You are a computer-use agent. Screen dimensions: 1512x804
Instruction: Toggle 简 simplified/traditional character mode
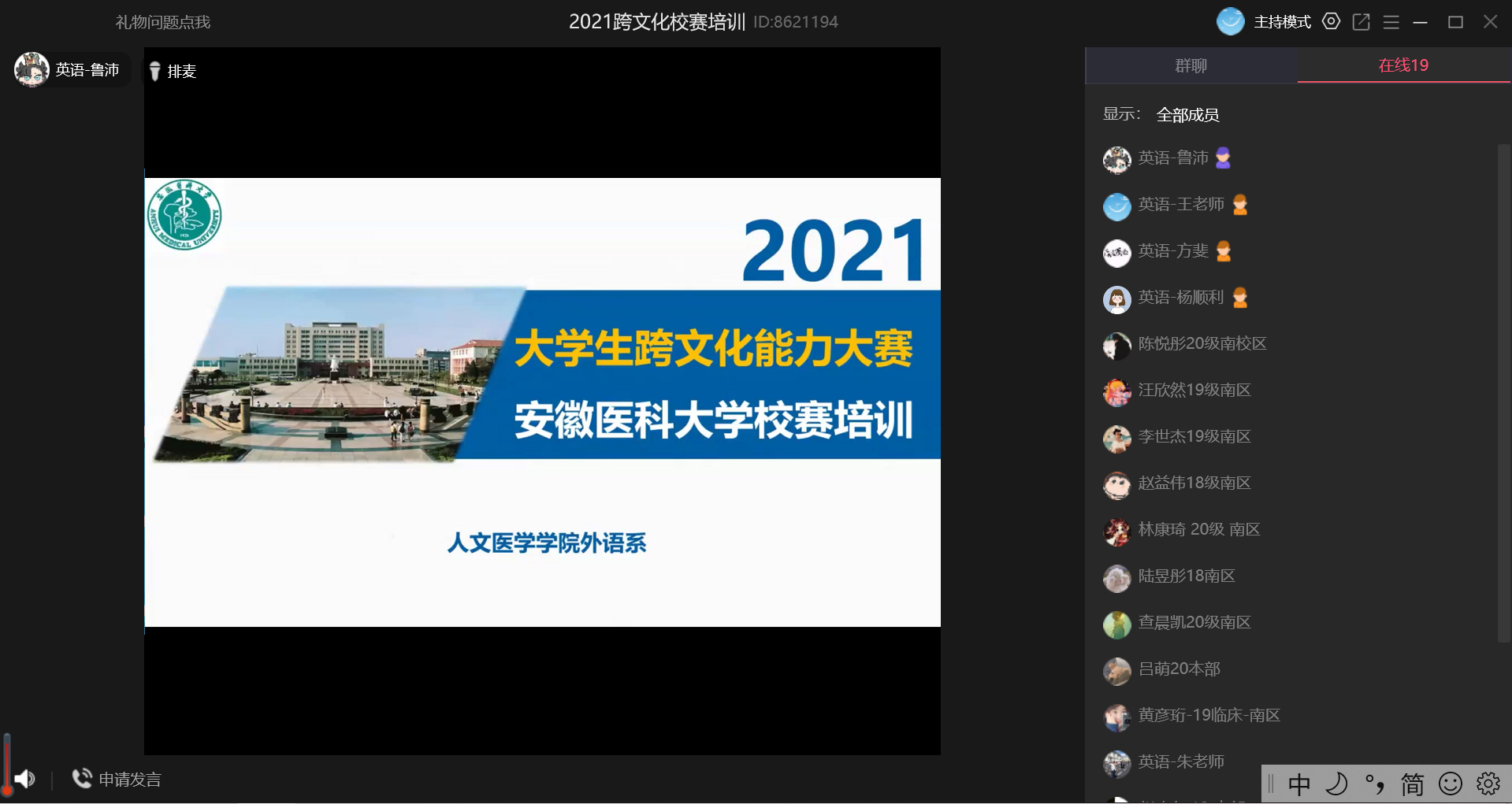pos(1412,784)
